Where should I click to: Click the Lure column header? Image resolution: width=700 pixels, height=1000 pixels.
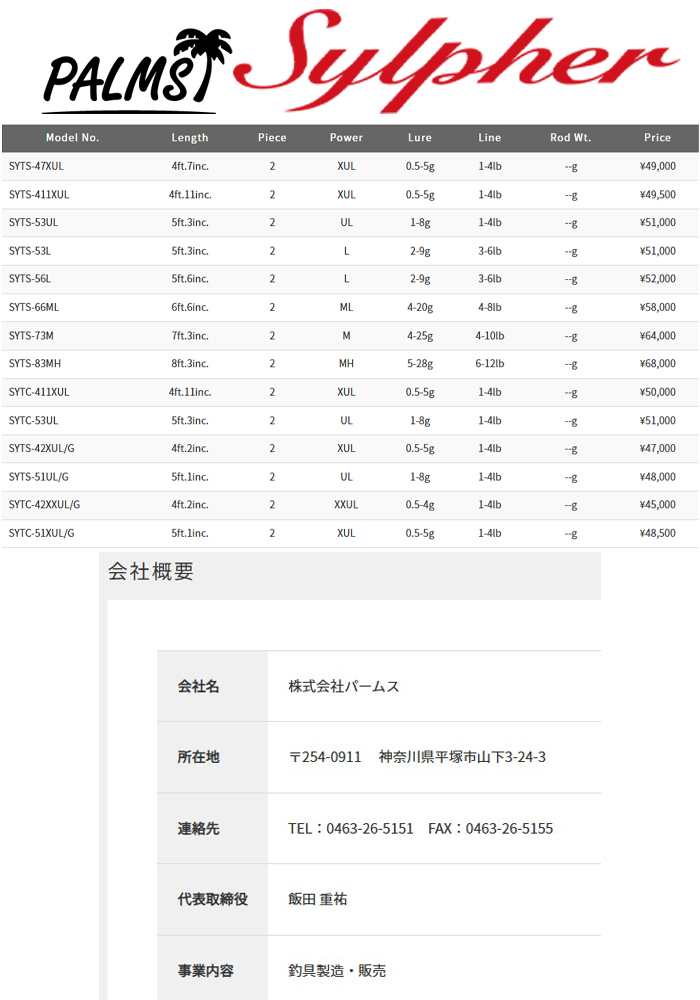click(x=420, y=138)
